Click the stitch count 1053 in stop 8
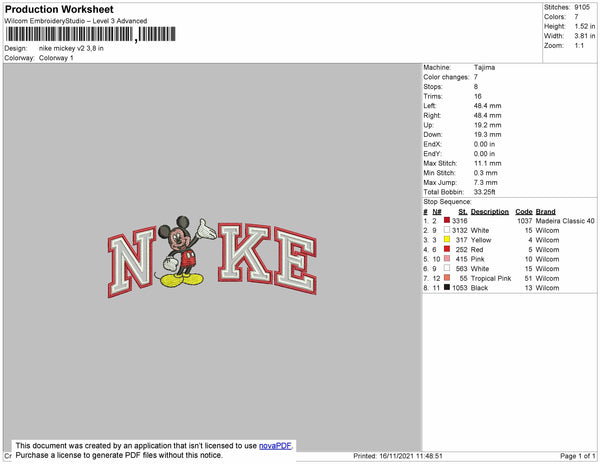Screen dimensions: 600x464 (460, 288)
